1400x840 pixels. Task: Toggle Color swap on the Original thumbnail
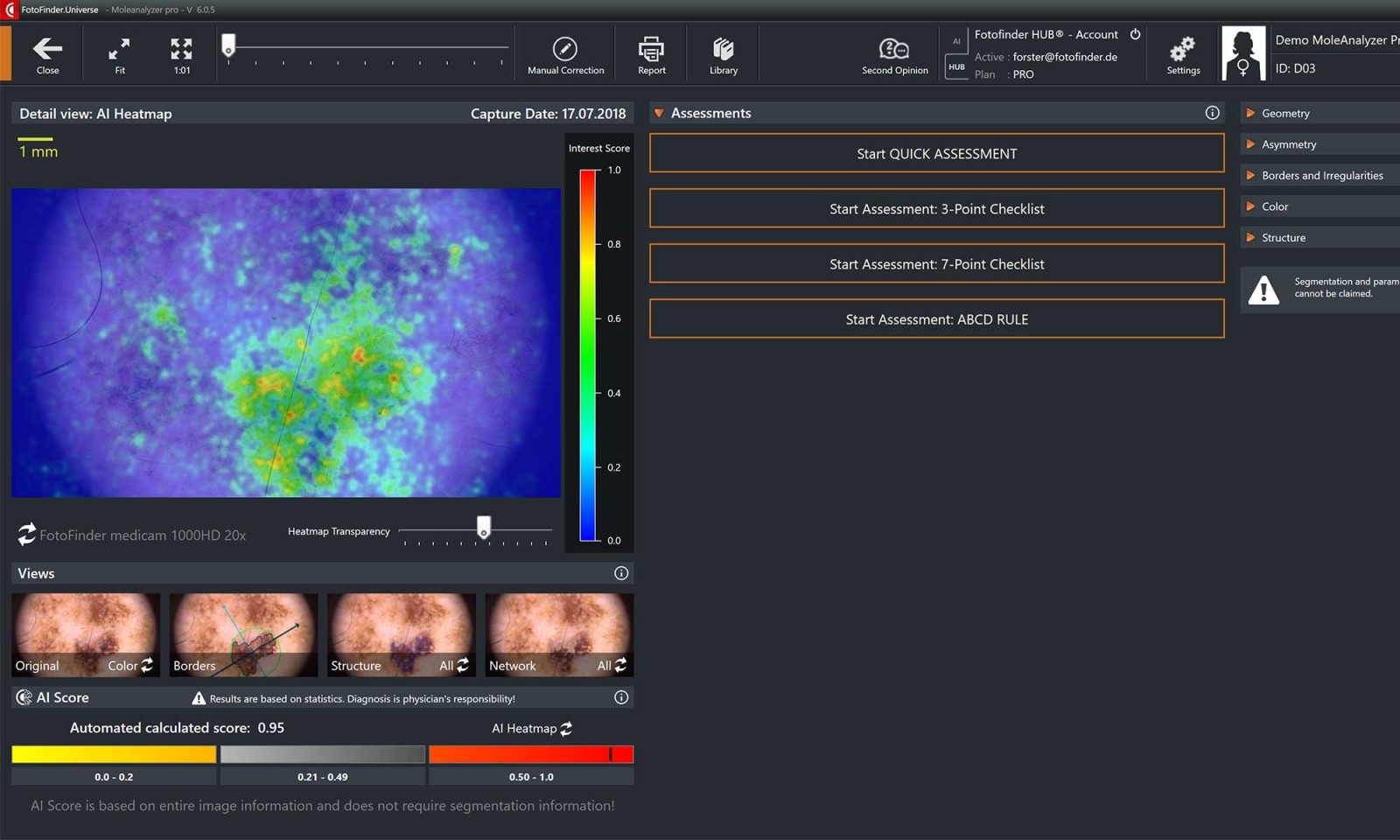[147, 665]
